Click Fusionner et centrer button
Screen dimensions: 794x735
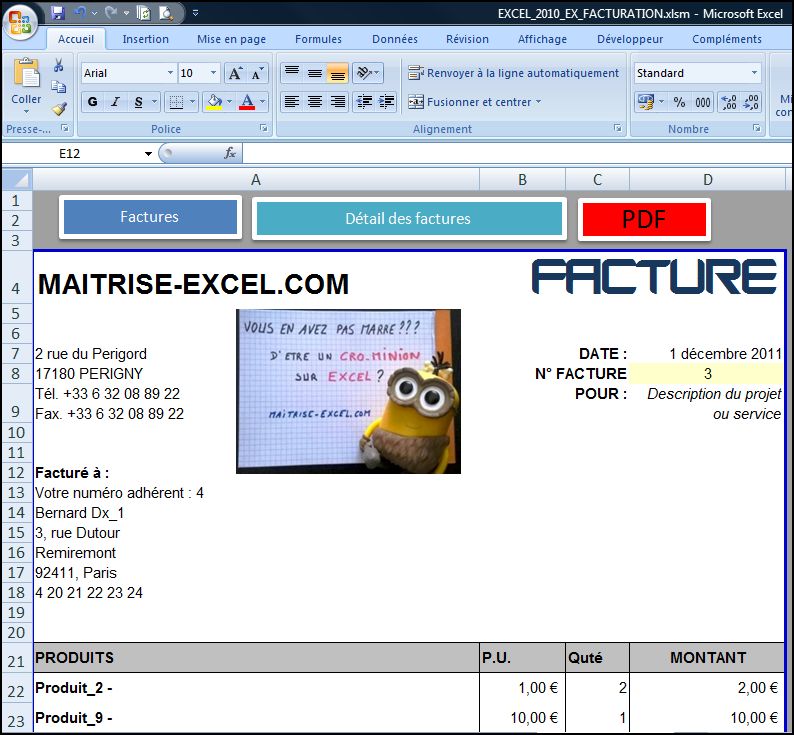(470, 102)
